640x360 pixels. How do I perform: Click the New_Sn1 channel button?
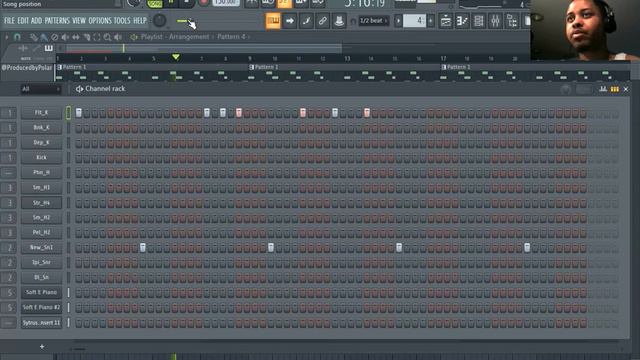(42, 247)
